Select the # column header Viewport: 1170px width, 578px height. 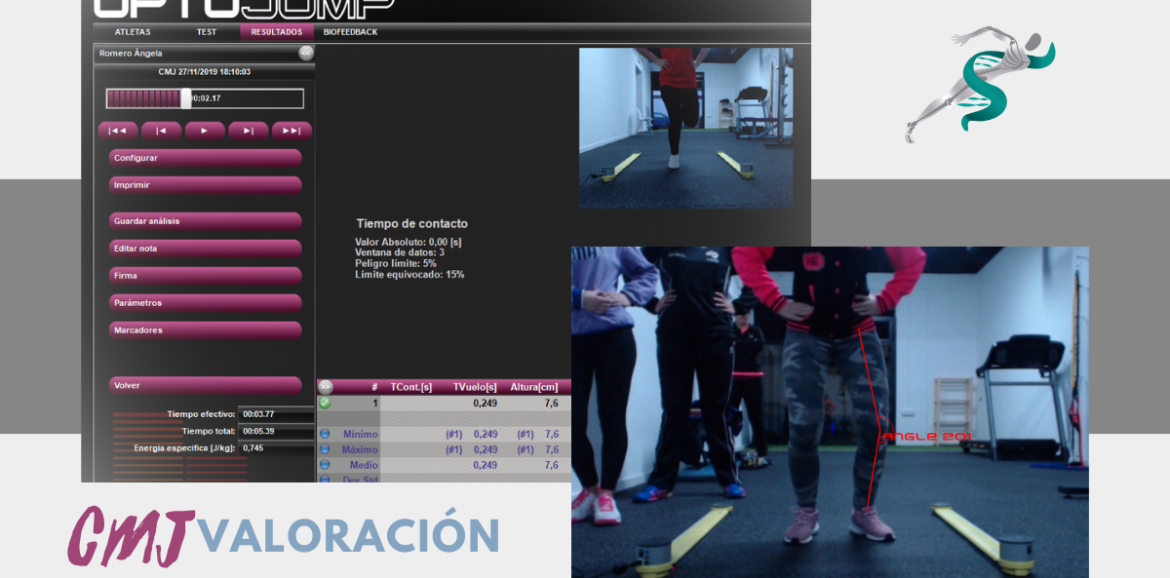[x=374, y=387]
